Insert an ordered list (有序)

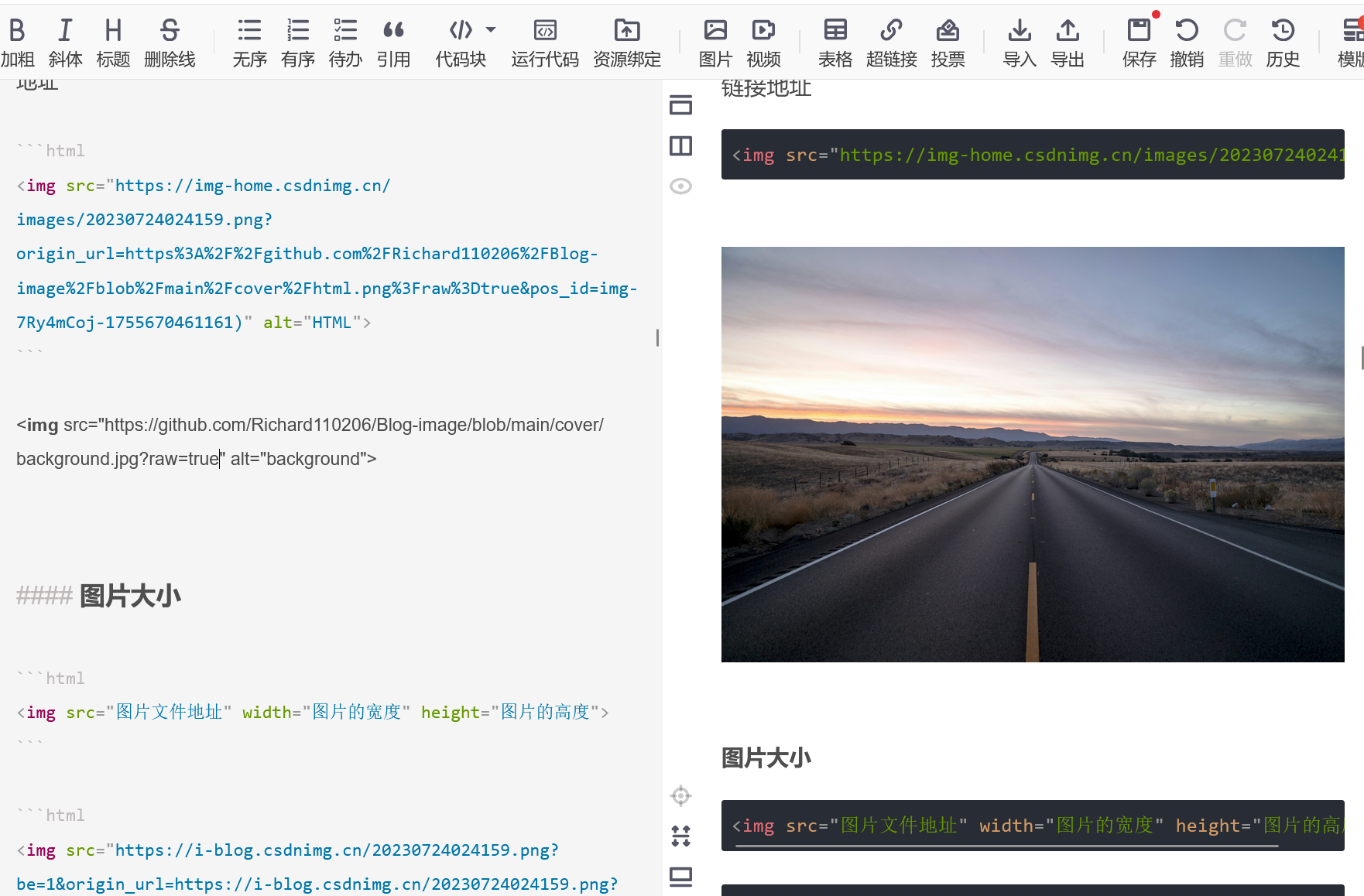(297, 43)
